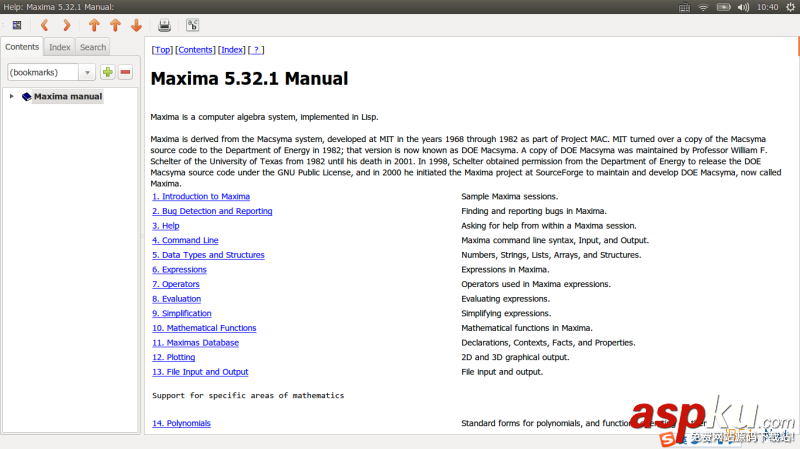This screenshot has width=800, height=449.
Task: Open chapter 7. Operators
Action: click(x=176, y=284)
